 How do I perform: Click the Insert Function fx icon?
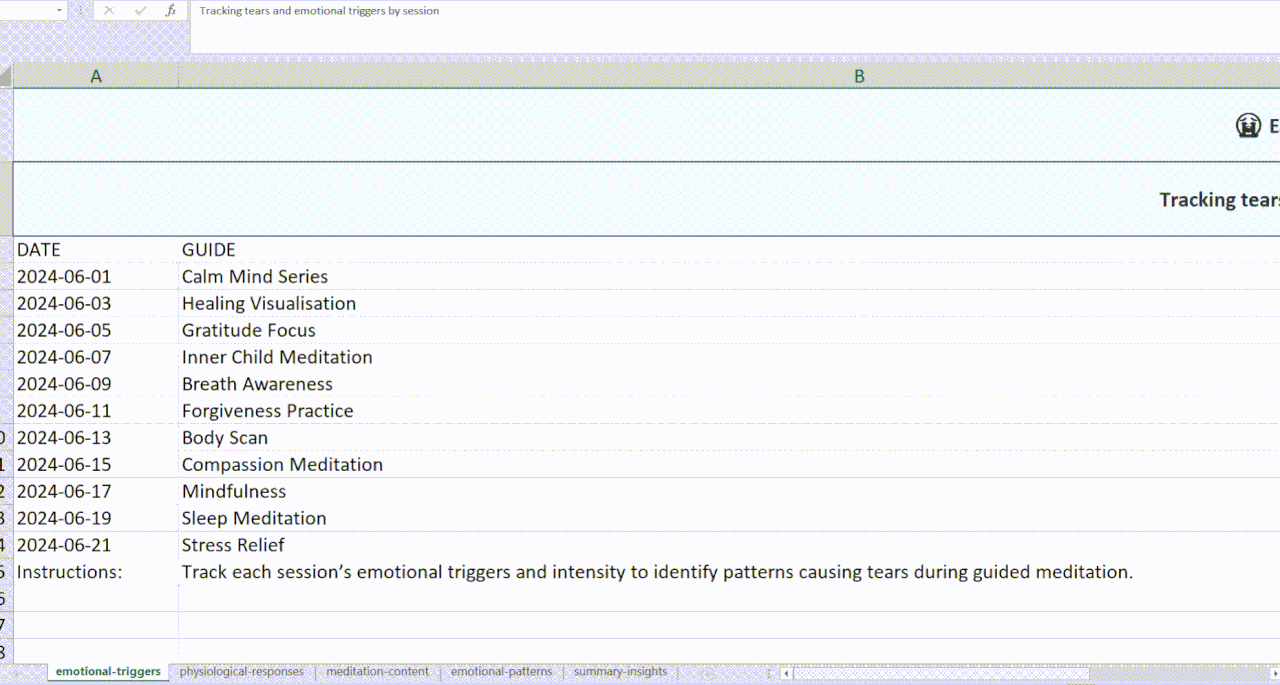click(x=171, y=11)
